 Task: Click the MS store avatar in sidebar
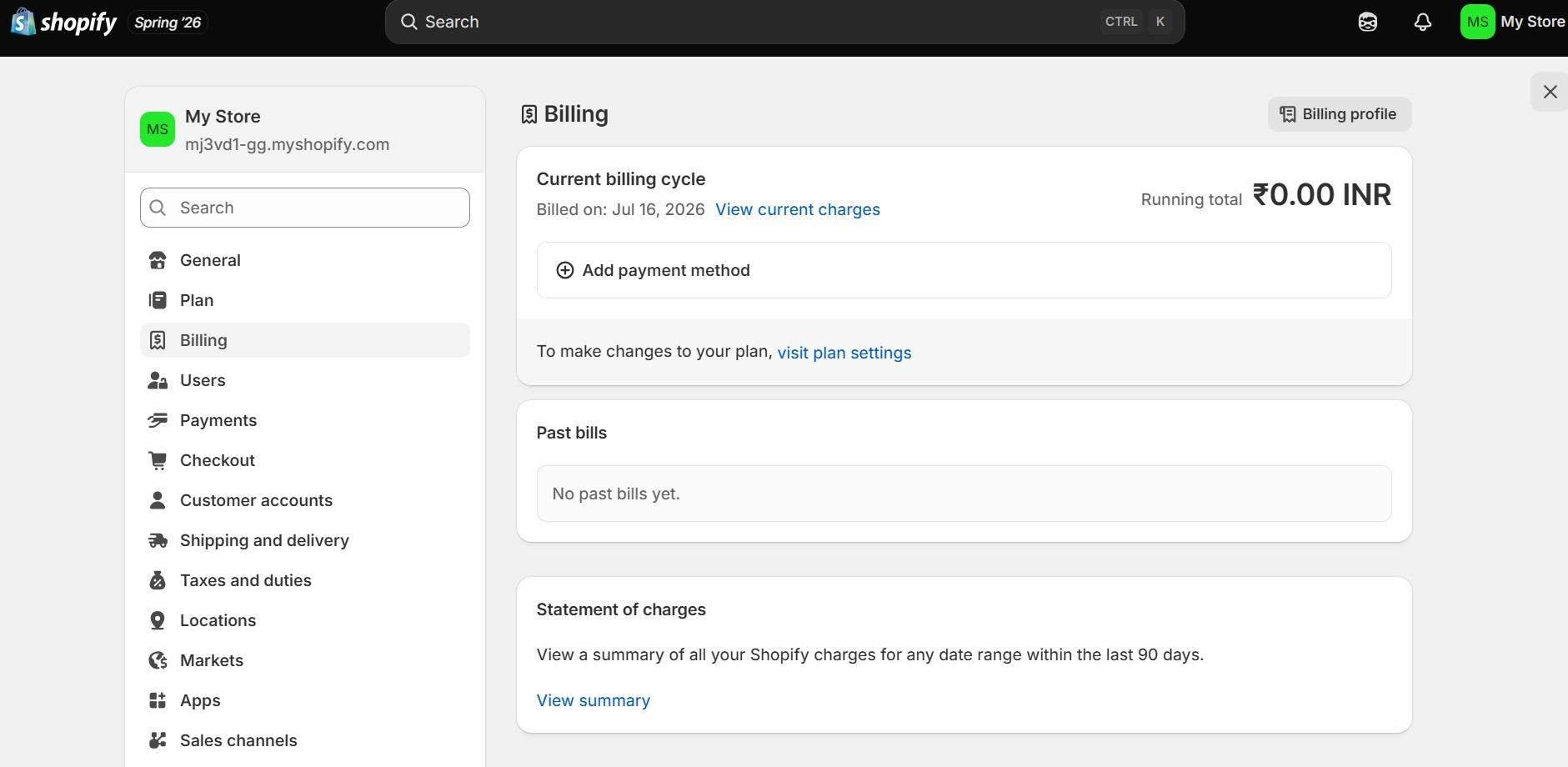point(158,129)
